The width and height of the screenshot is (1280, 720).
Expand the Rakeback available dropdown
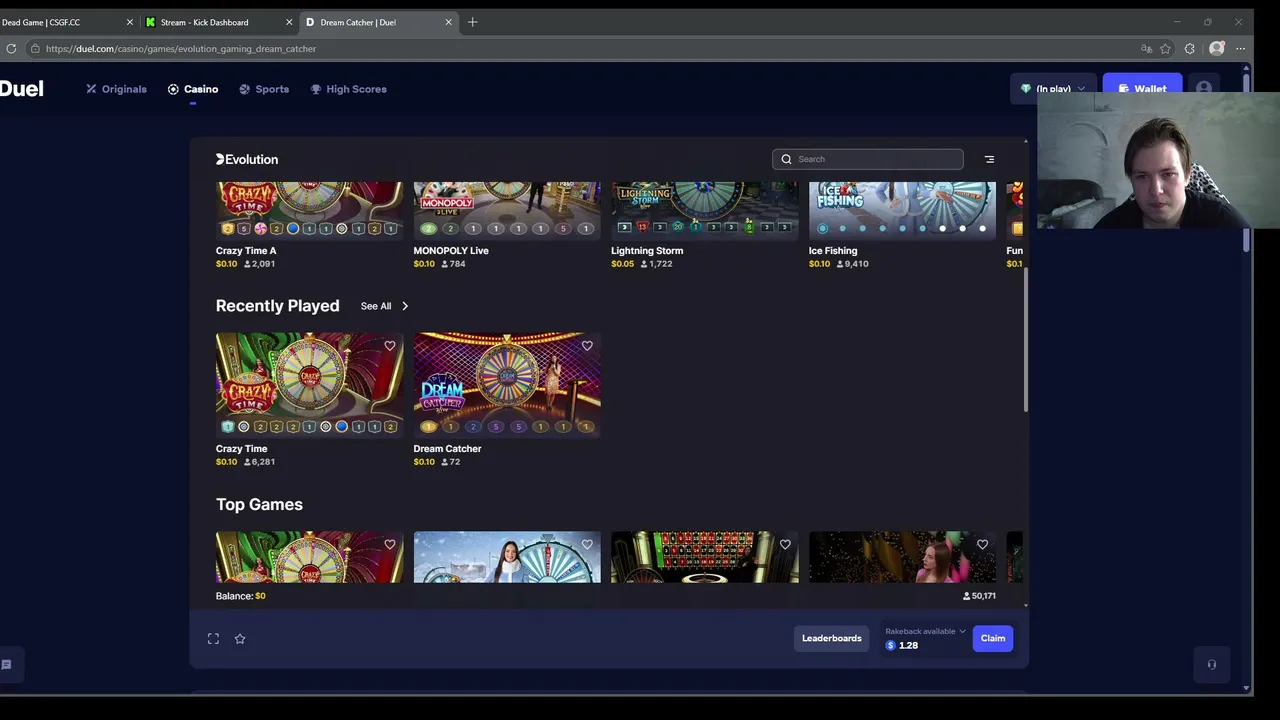pos(926,631)
